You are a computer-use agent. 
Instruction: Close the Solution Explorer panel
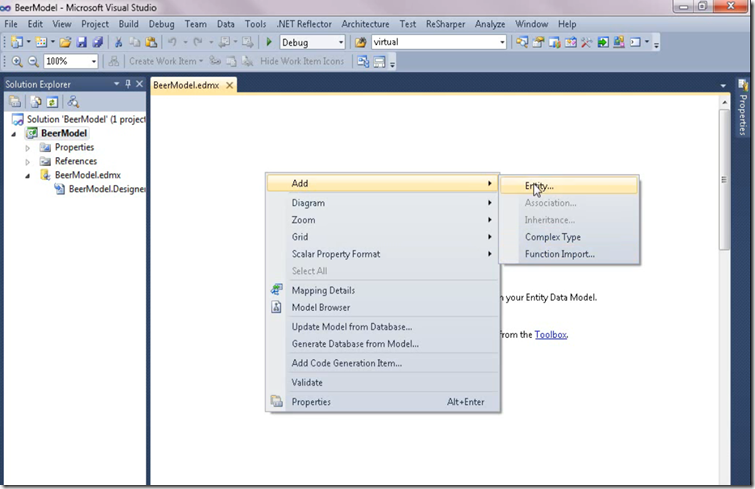(x=140, y=84)
